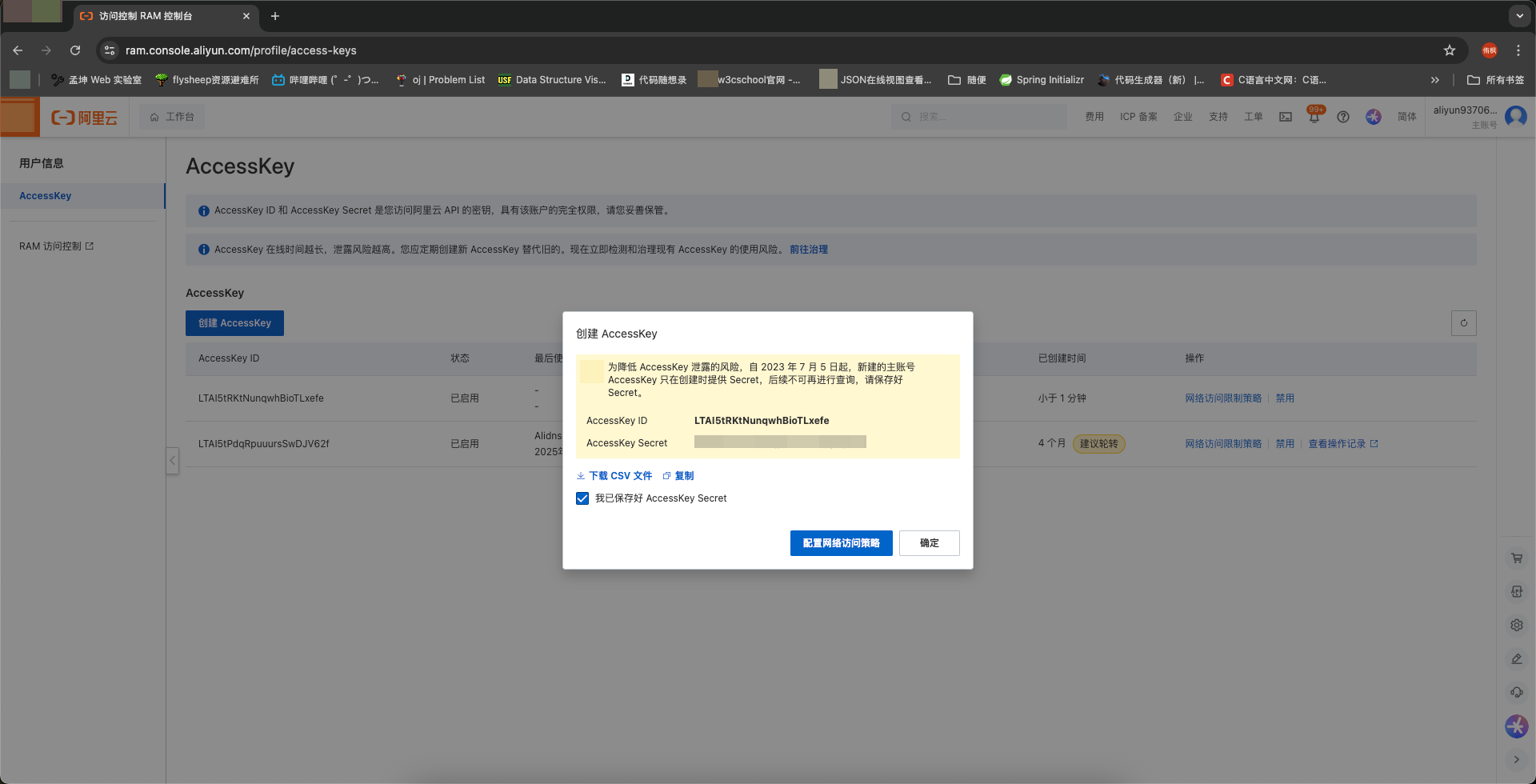
Task: Open the shopping cart sidebar icon
Action: point(1516,558)
